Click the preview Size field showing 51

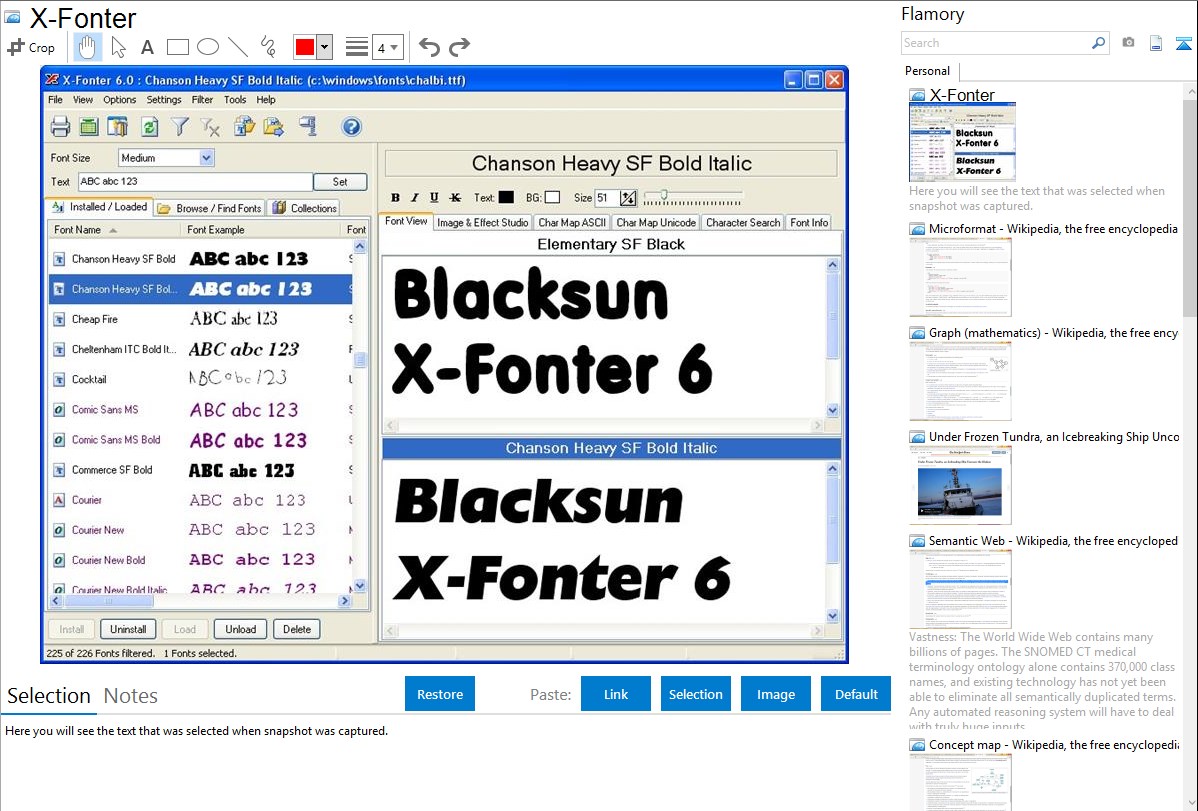[607, 198]
